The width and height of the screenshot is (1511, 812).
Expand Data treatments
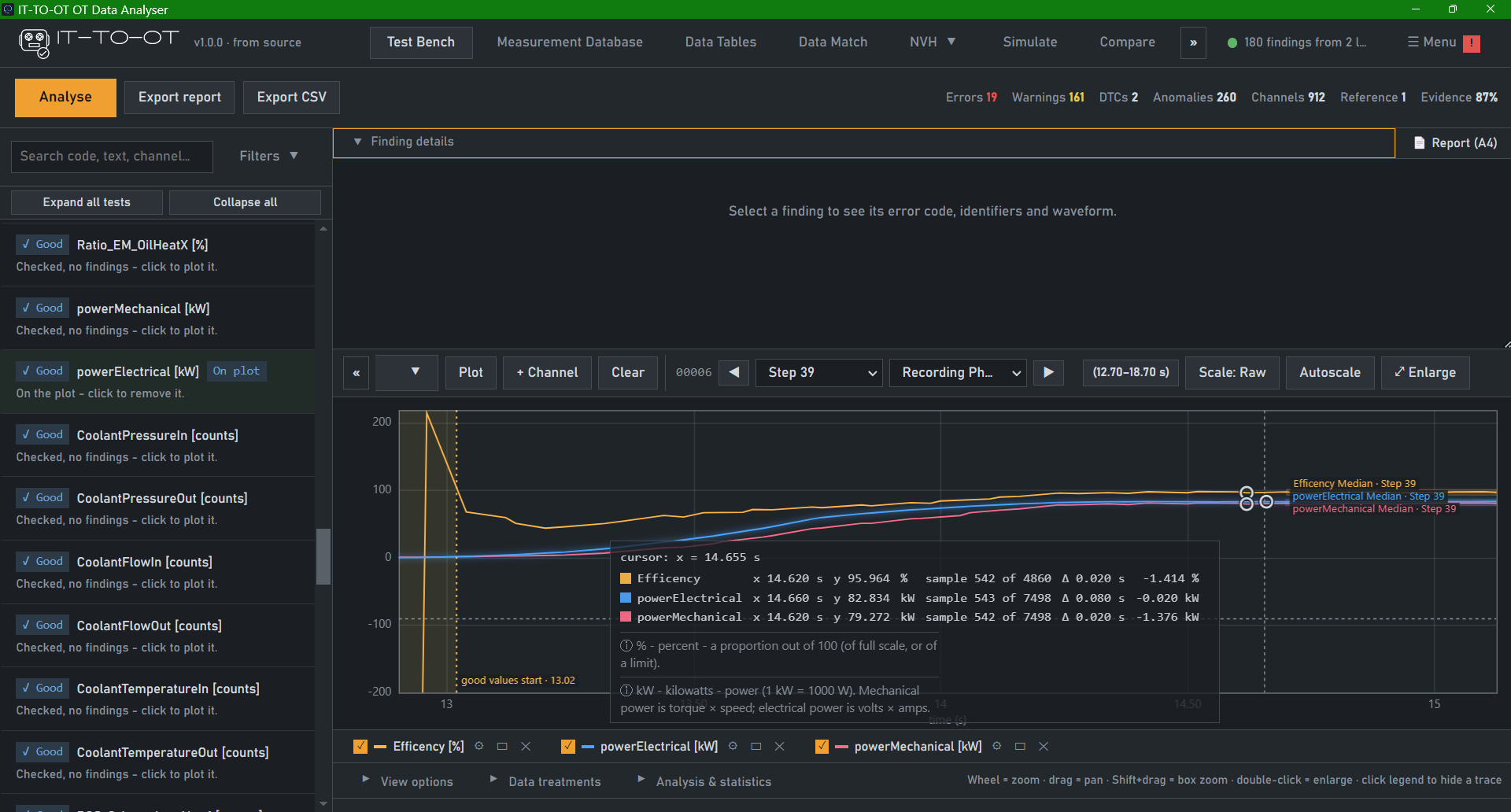(x=545, y=781)
